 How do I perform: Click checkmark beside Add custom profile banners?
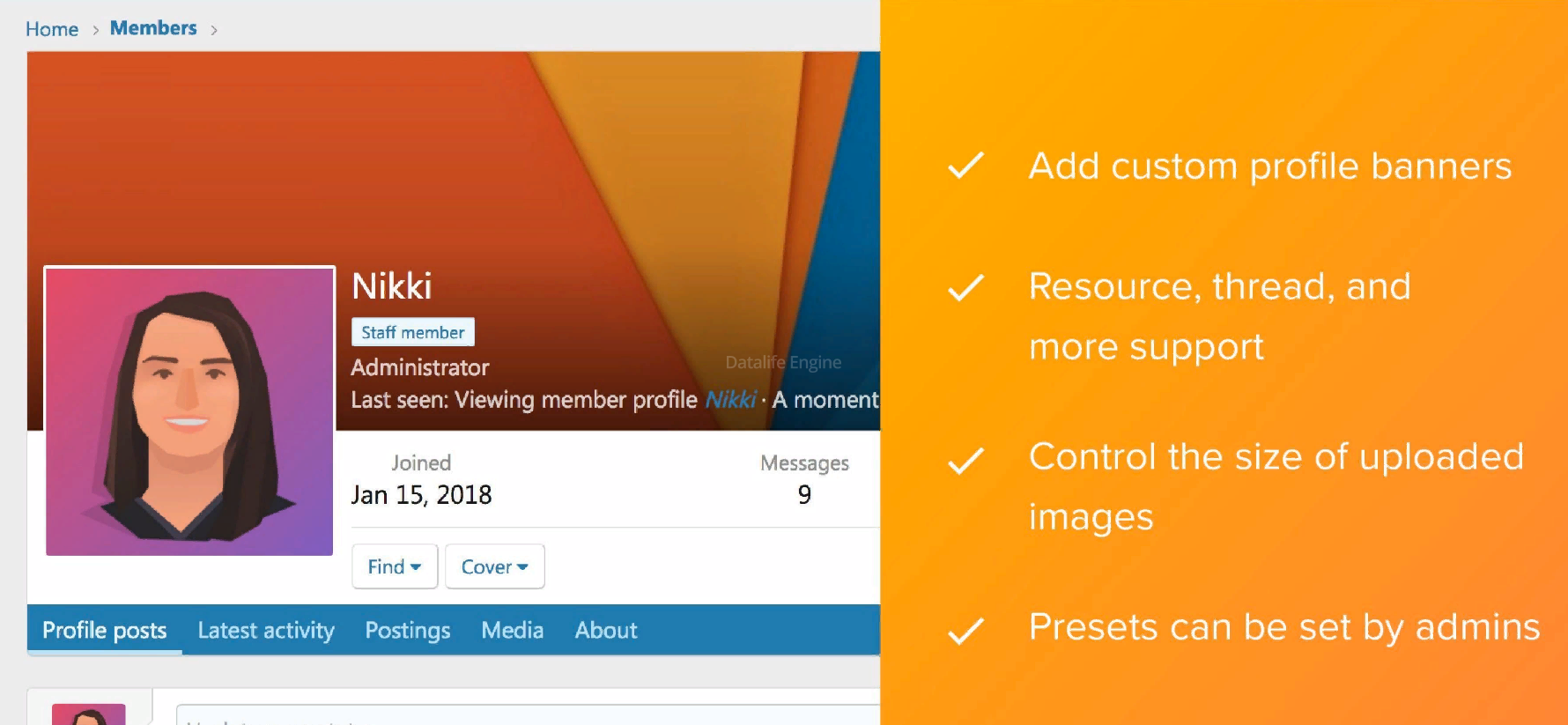tap(965, 166)
